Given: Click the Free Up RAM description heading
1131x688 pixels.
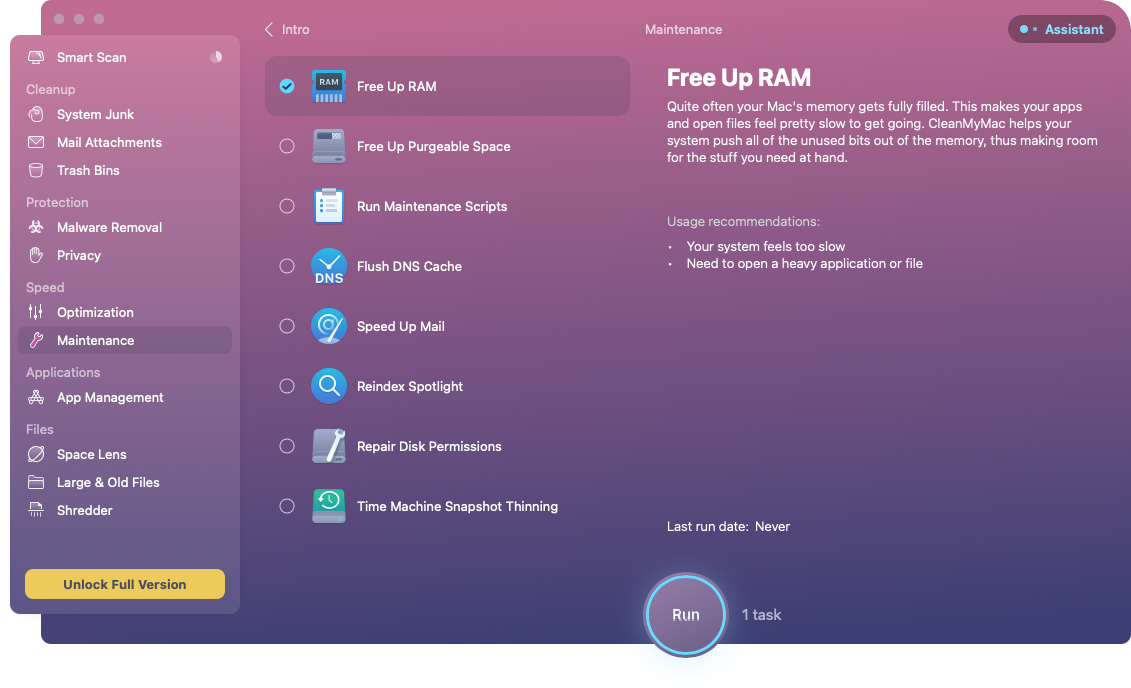Looking at the screenshot, I should point(739,78).
